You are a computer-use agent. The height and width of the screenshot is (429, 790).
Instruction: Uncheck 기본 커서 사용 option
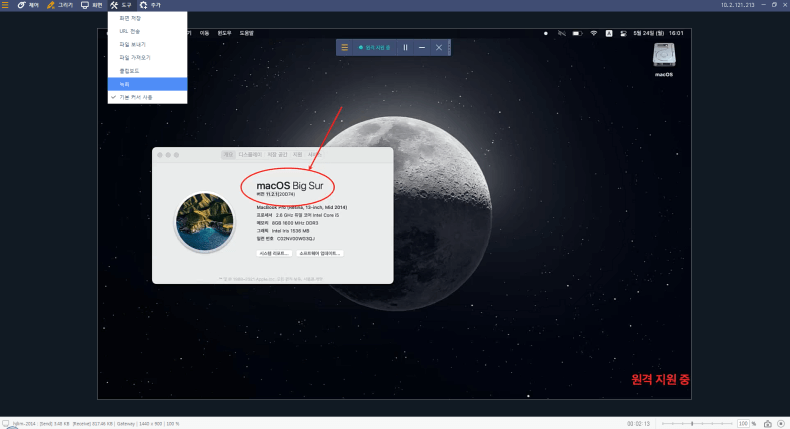pyautogui.click(x=147, y=97)
